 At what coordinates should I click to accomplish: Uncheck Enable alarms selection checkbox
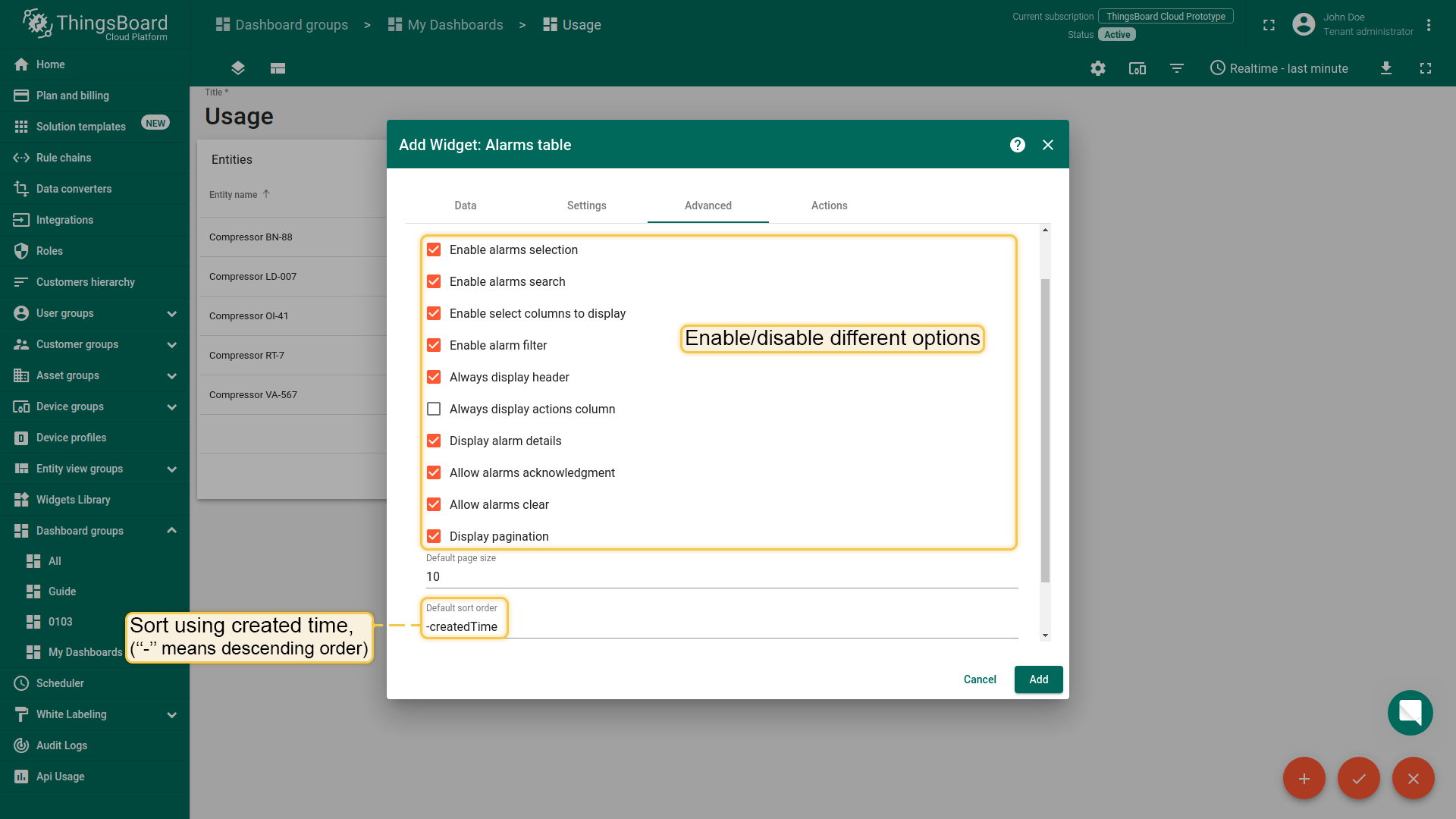pos(434,249)
